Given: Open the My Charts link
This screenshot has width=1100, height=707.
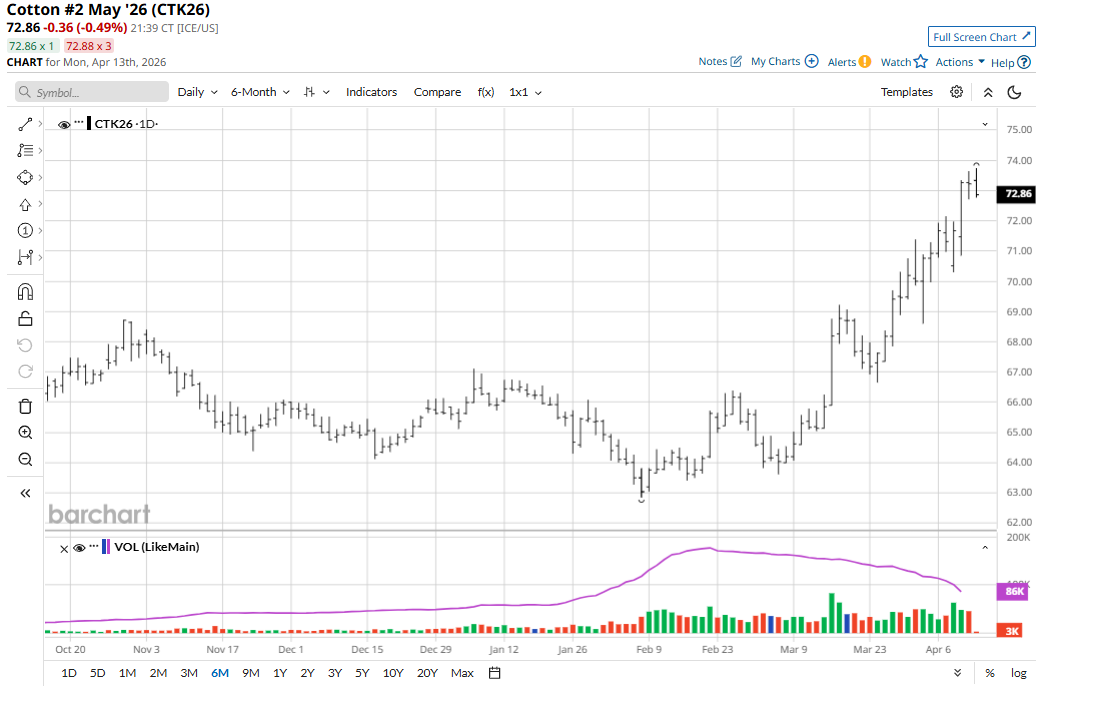Looking at the screenshot, I should [784, 62].
